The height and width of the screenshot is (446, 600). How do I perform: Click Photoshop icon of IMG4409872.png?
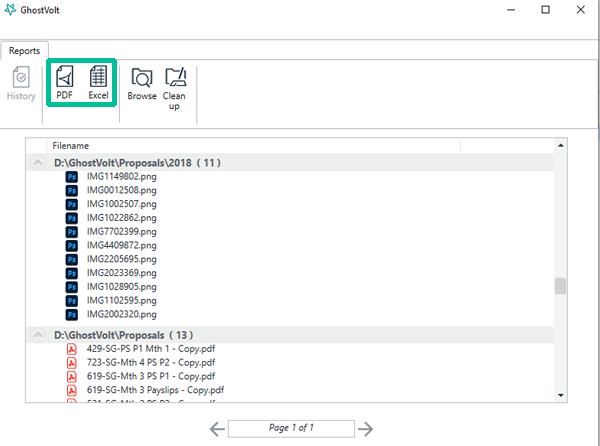click(x=72, y=246)
